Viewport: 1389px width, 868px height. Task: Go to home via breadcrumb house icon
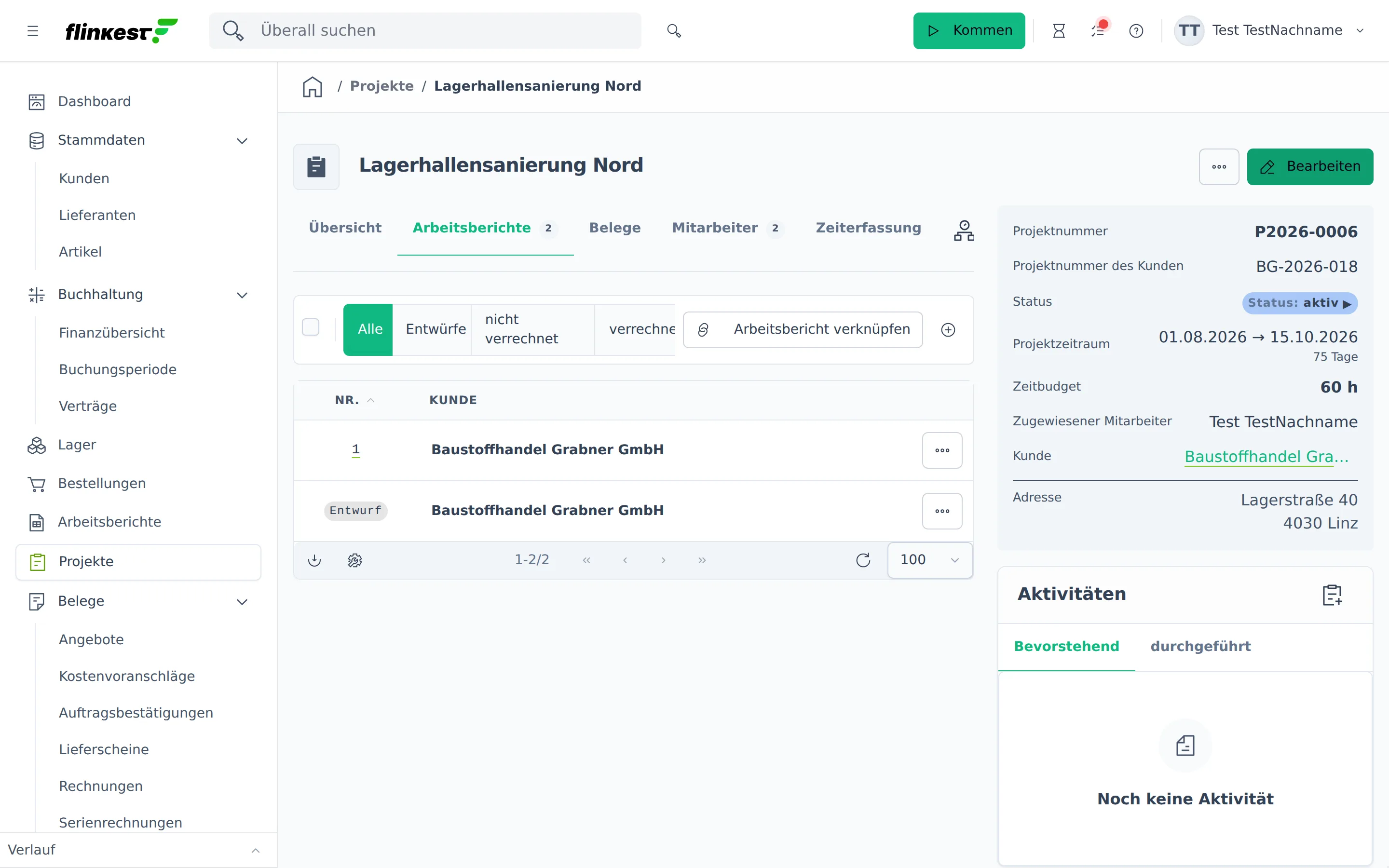tap(312, 87)
